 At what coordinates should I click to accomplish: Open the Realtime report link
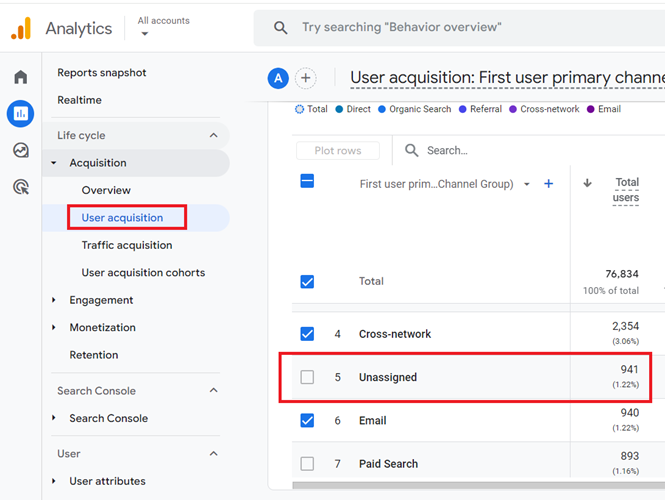point(80,100)
